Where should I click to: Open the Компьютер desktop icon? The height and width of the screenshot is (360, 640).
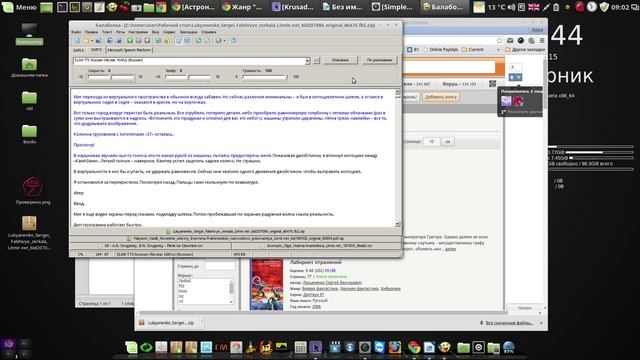tap(29, 34)
